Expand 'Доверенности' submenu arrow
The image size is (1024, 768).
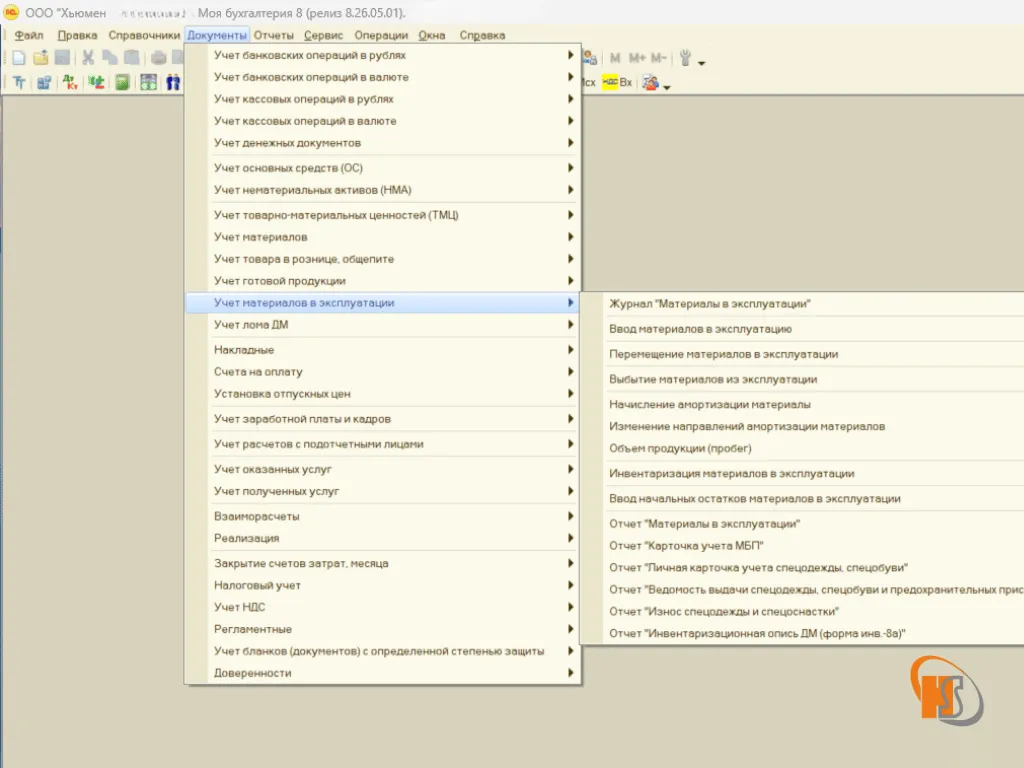click(570, 673)
